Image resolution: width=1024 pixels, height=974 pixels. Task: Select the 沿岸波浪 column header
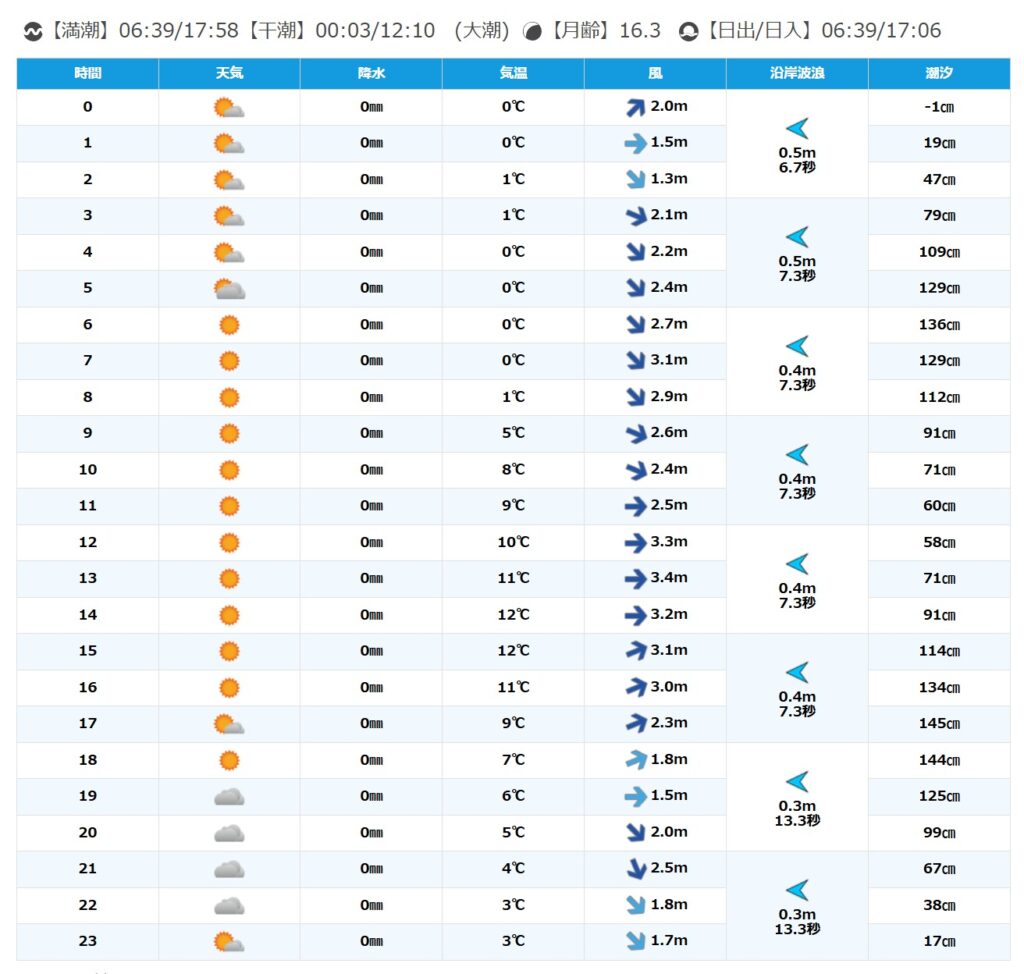(797, 74)
